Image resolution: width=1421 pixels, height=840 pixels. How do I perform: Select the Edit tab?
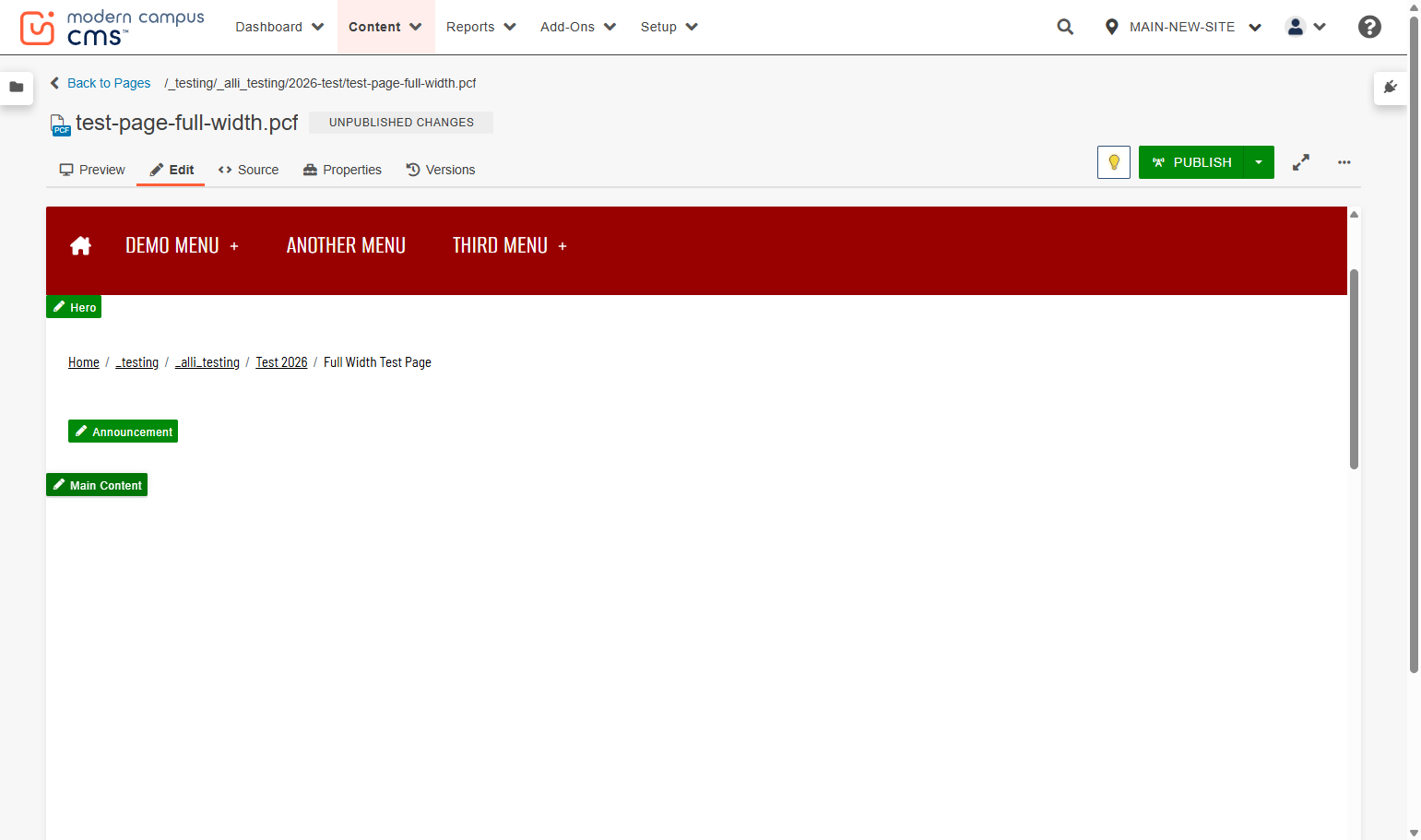click(x=172, y=170)
